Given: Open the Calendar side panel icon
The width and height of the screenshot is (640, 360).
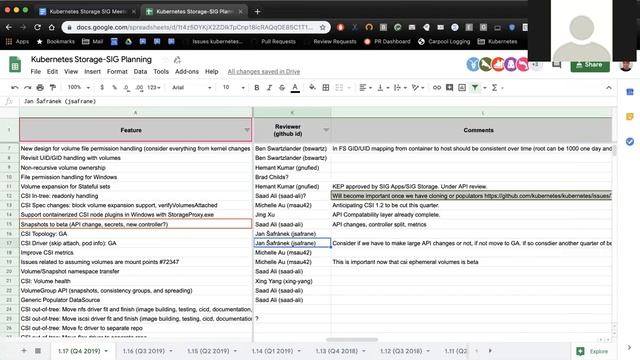Looking at the screenshot, I should [630, 92].
